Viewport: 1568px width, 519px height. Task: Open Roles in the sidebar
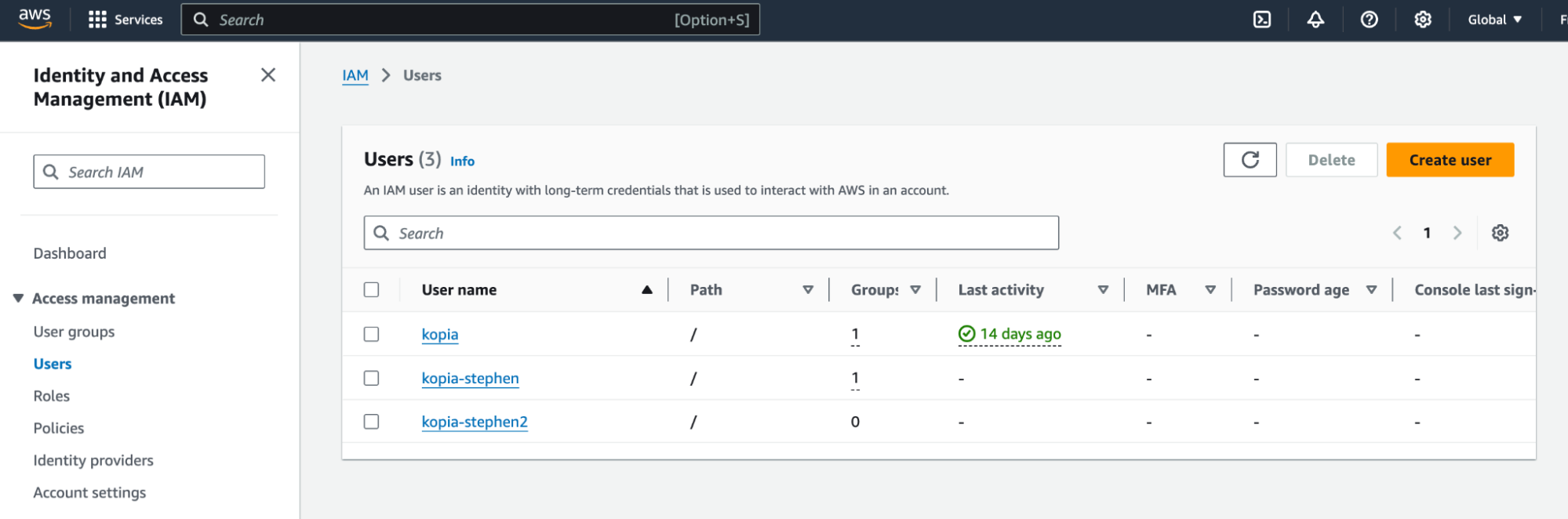pos(52,396)
